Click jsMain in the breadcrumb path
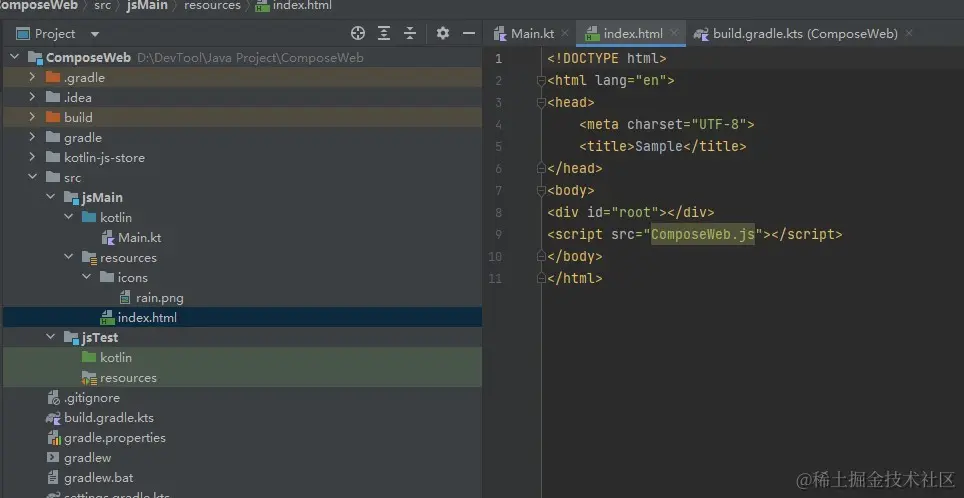This screenshot has width=964, height=498. [147, 6]
